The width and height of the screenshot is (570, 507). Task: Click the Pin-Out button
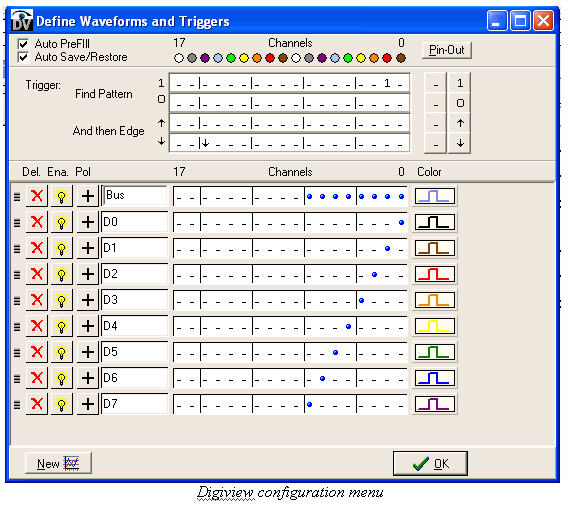tap(447, 50)
